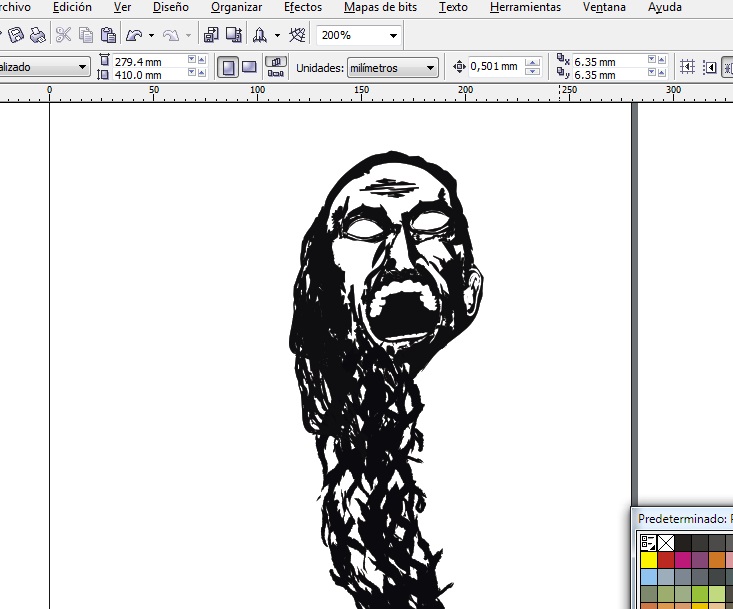Screen dimensions: 733x609
Task: Open the zoom level 200% dropdown
Action: pos(393,36)
